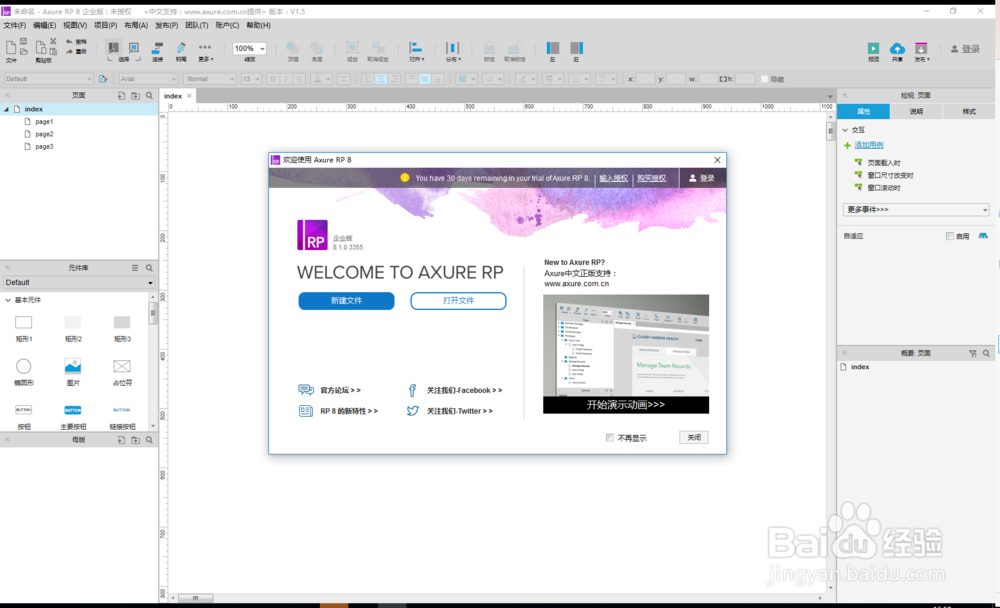1000x608 pixels.
Task: Click the 输入授权 link in trial banner
Action: point(614,178)
